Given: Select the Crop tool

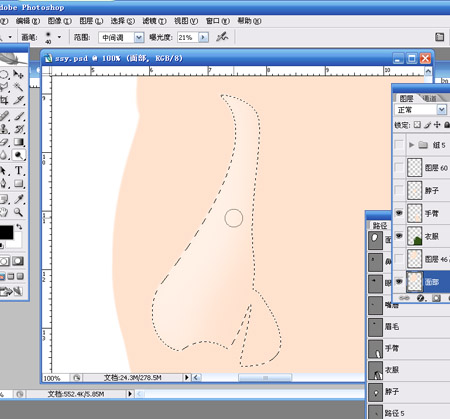Looking at the screenshot, I should [4, 100].
